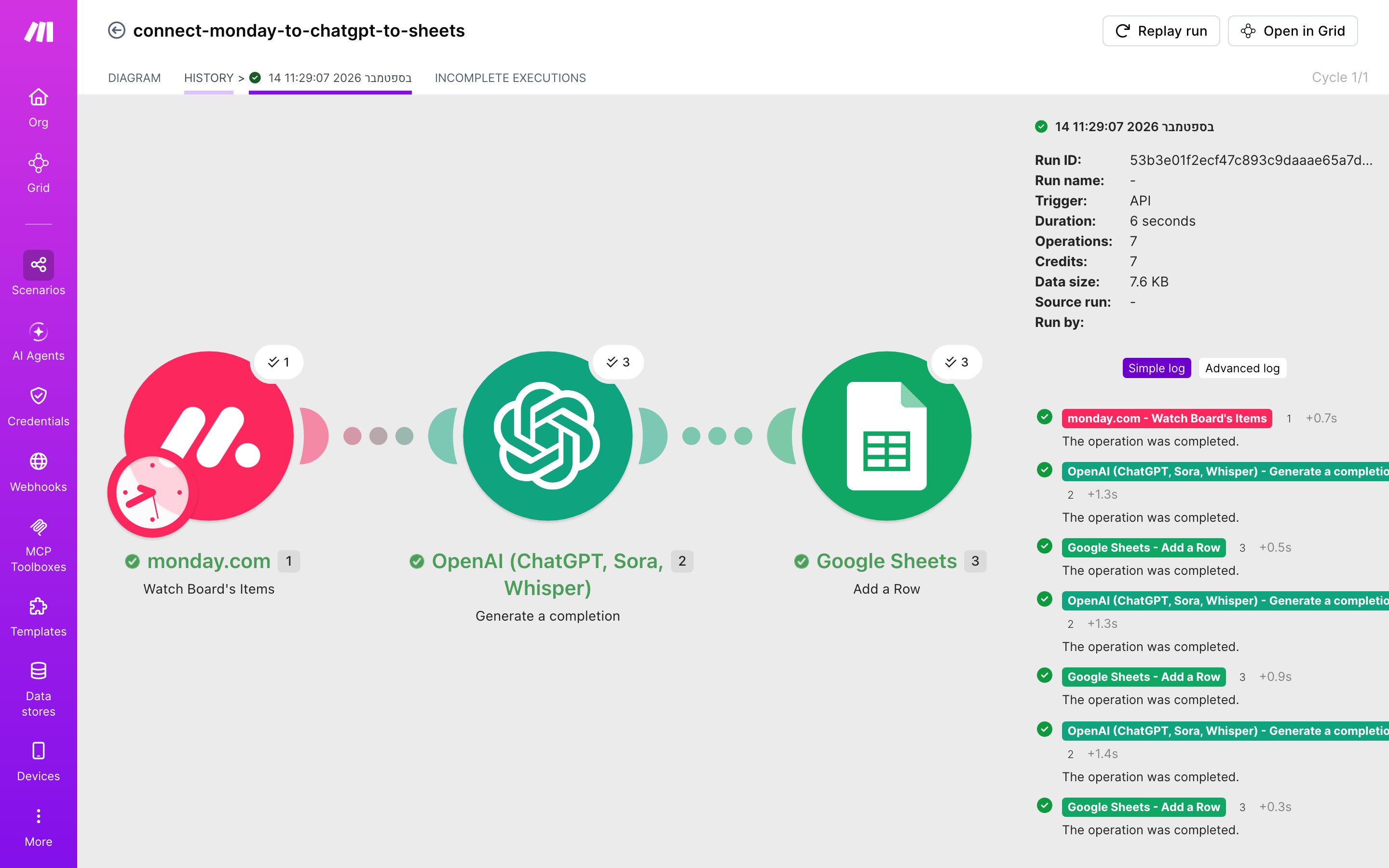Click the OpenAI ChatGPT module circle

[x=547, y=436]
